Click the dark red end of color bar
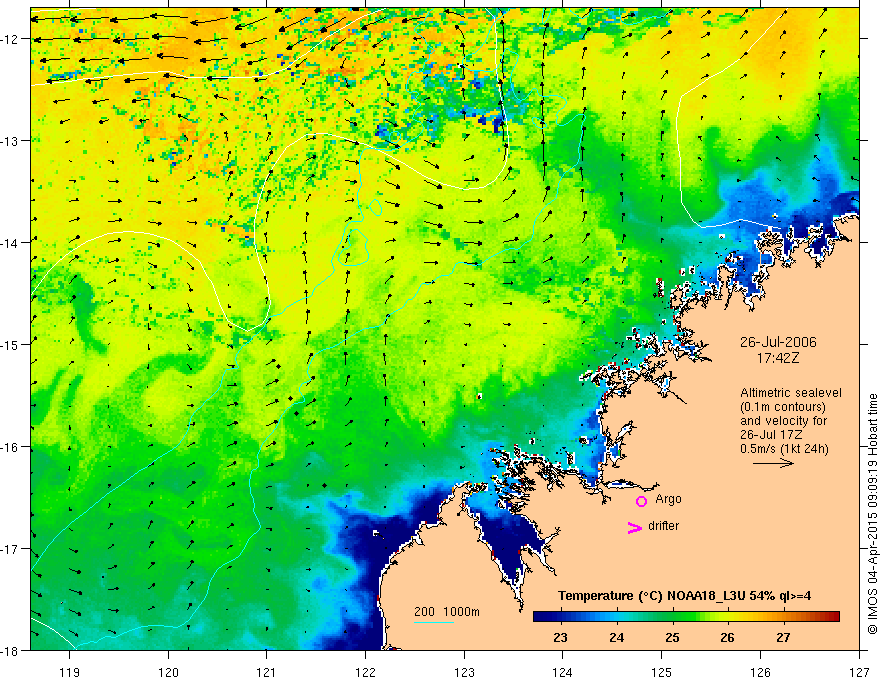The height and width of the screenshot is (680, 880). point(831,617)
